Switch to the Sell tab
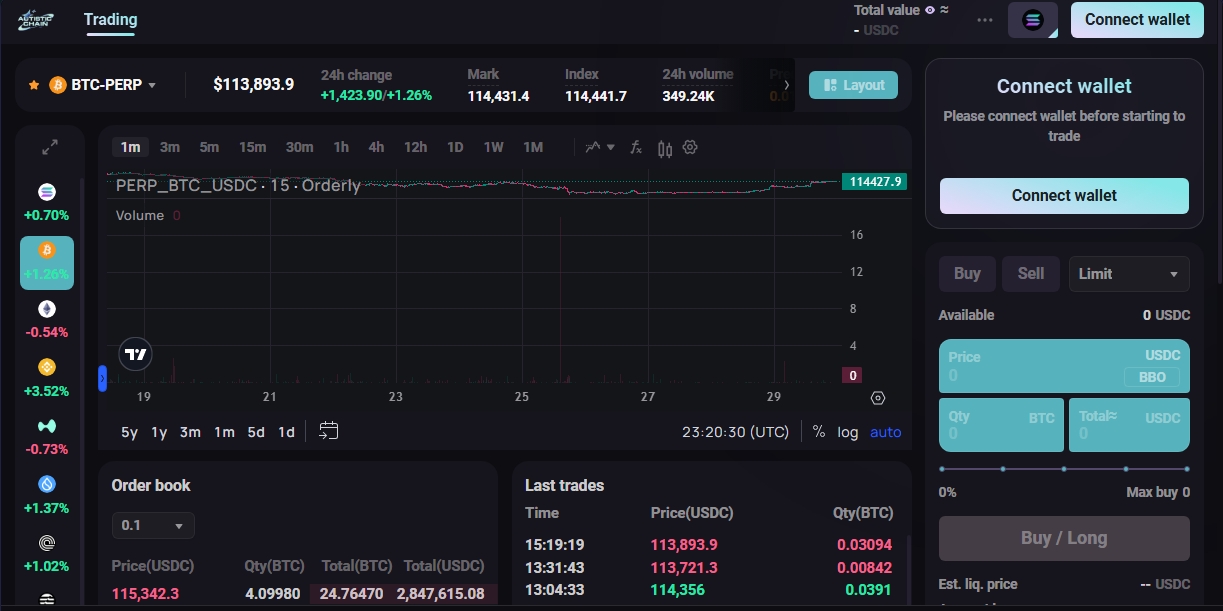 pos(1030,274)
